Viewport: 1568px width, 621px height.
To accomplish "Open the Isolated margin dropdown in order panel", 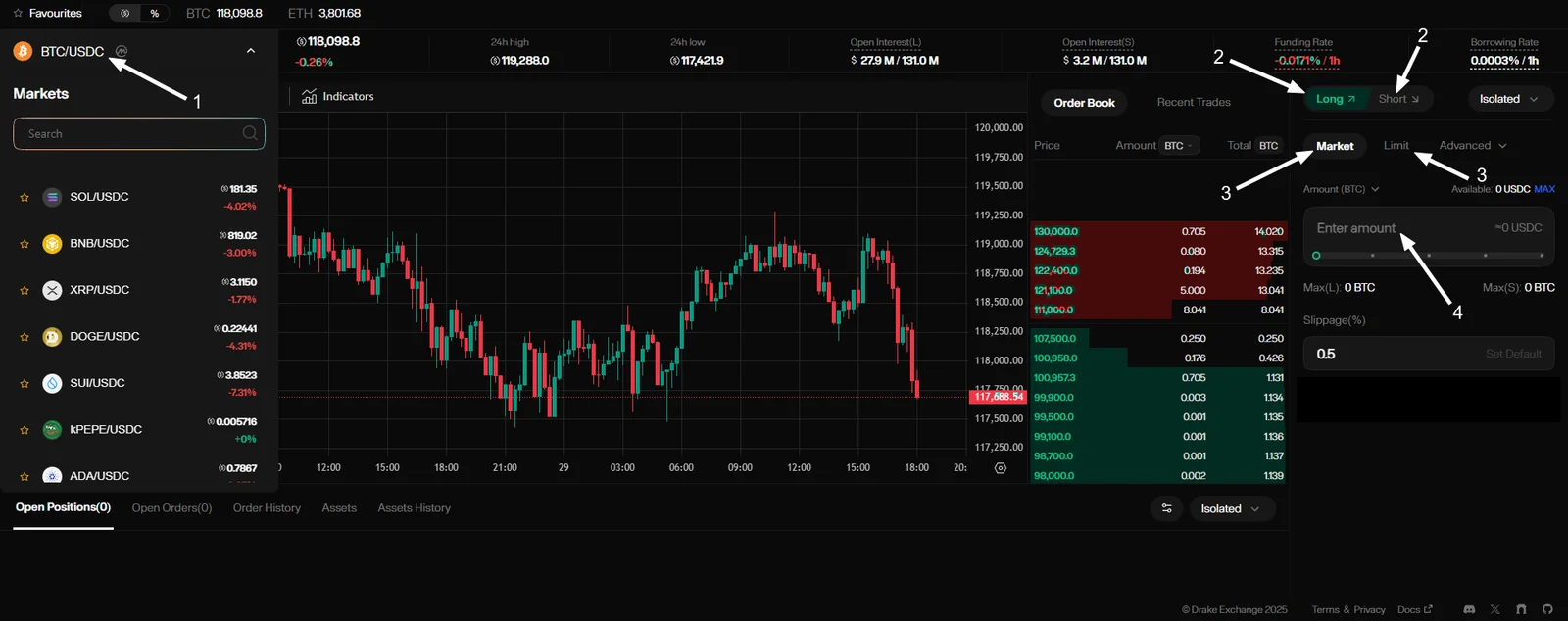I will tap(1508, 99).
